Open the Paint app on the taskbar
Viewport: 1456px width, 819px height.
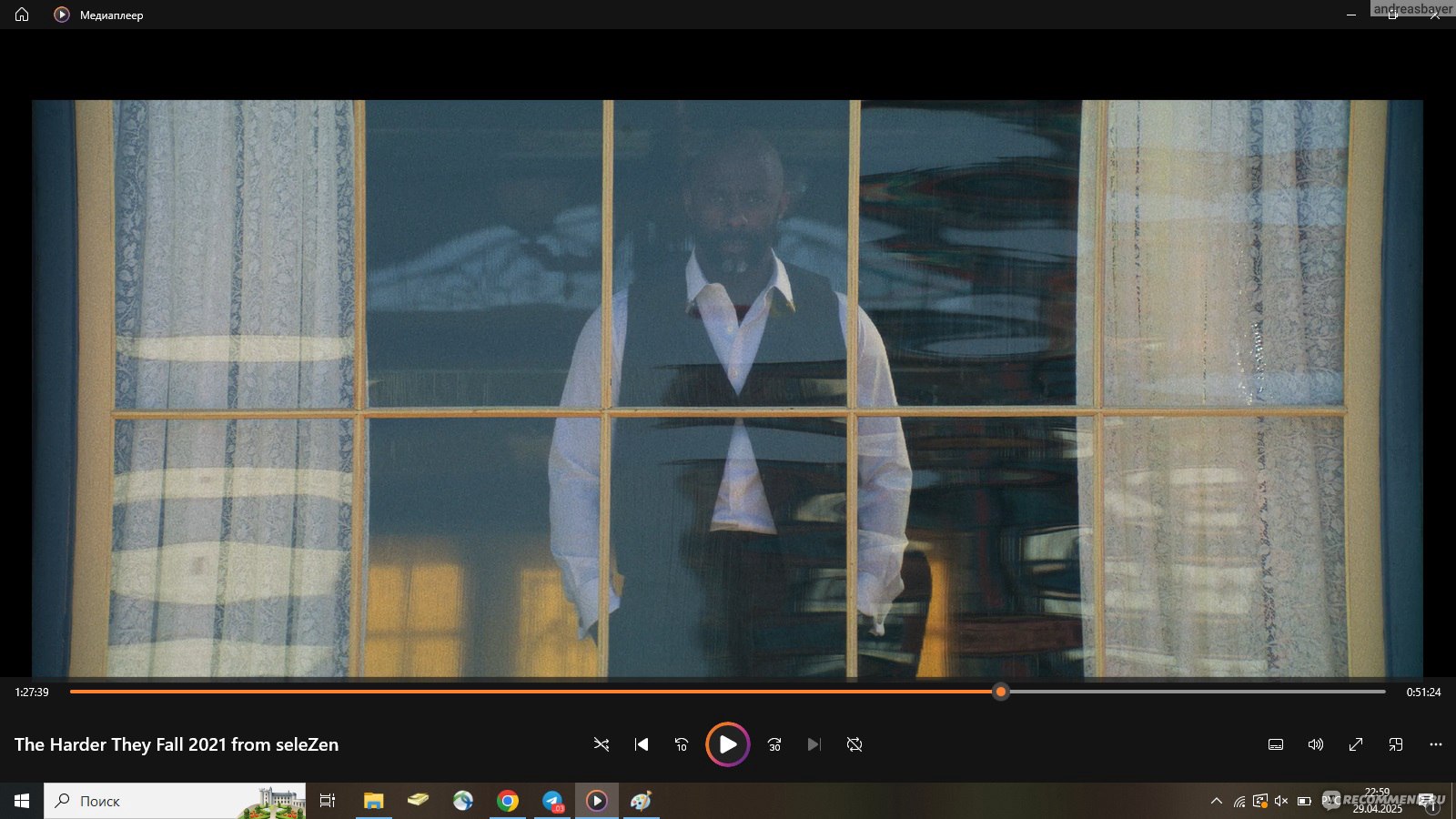(642, 801)
